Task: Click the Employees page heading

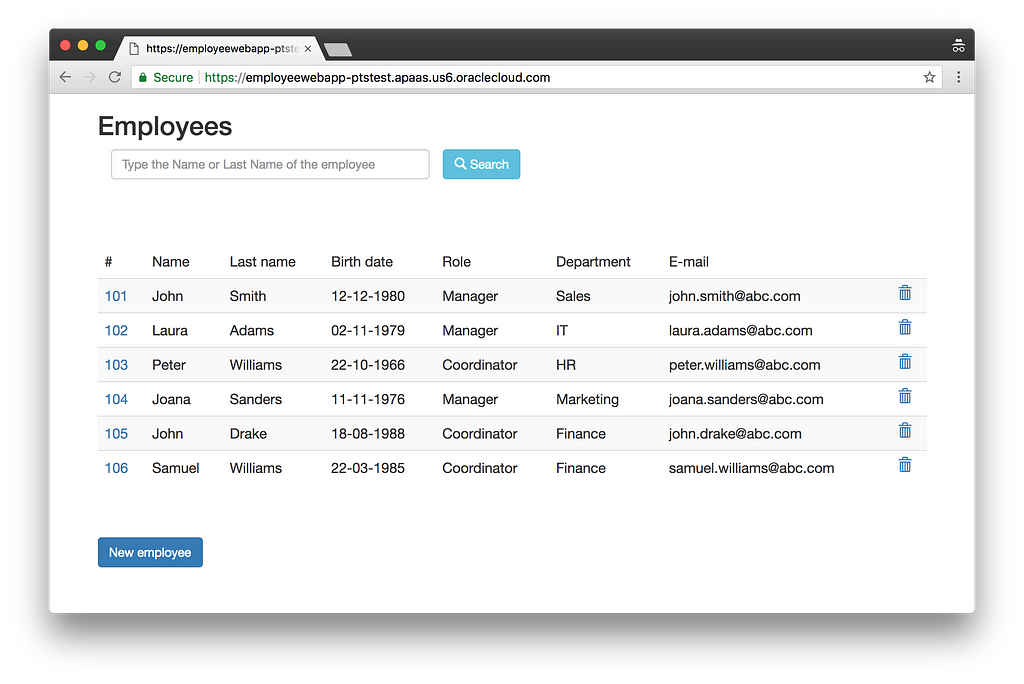Action: tap(165, 126)
